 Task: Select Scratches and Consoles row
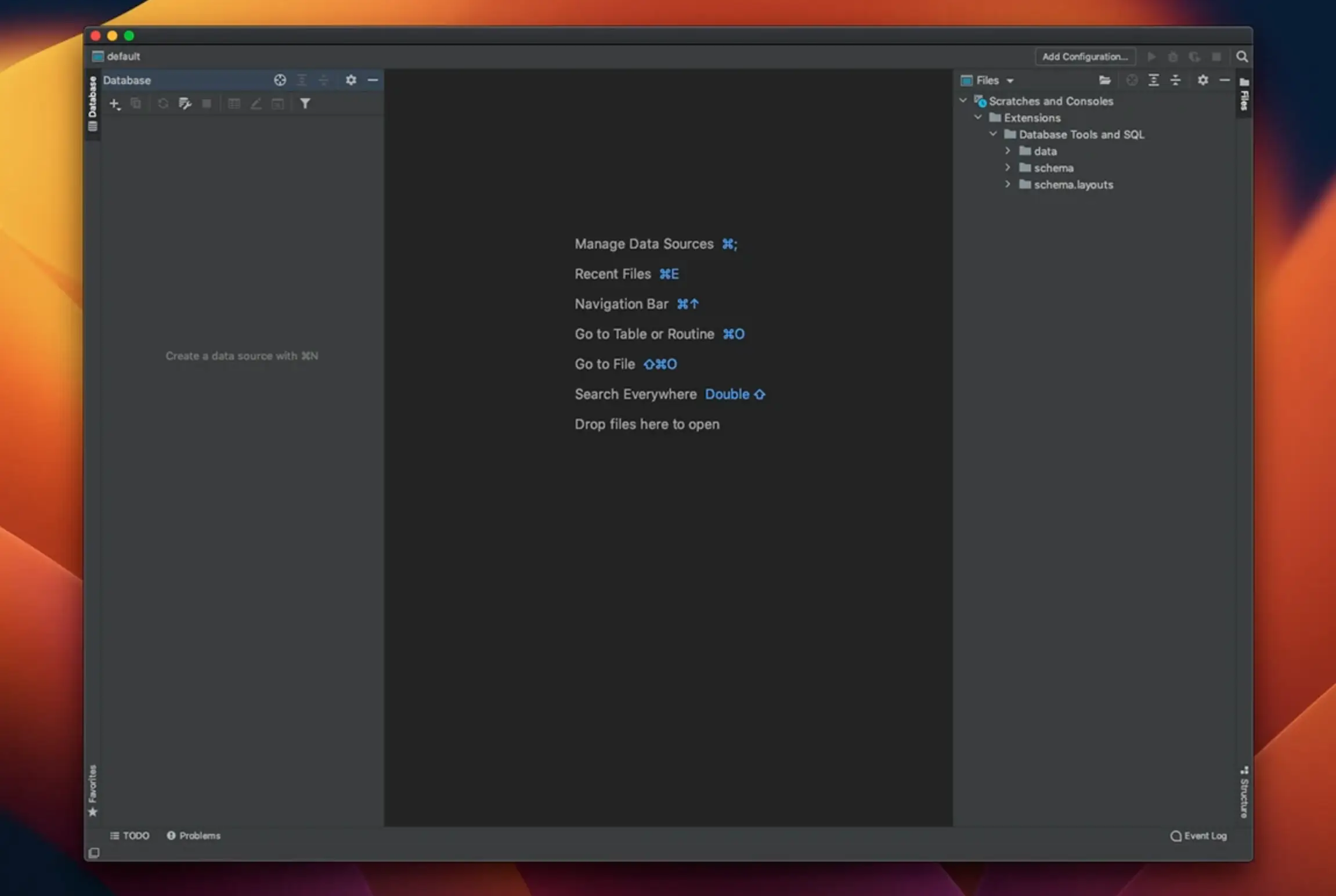pyautogui.click(x=1096, y=101)
